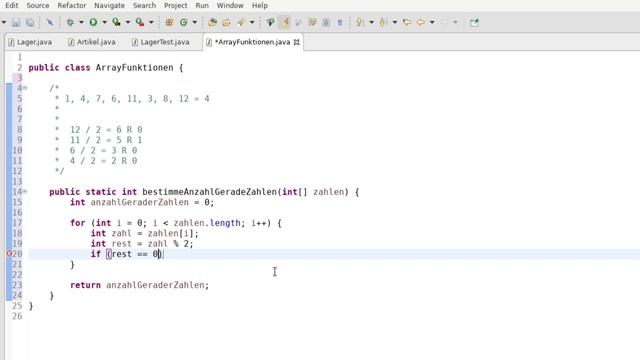The image size is (640, 360).
Task: Open the Edit menu
Action: pyautogui.click(x=11, y=5)
